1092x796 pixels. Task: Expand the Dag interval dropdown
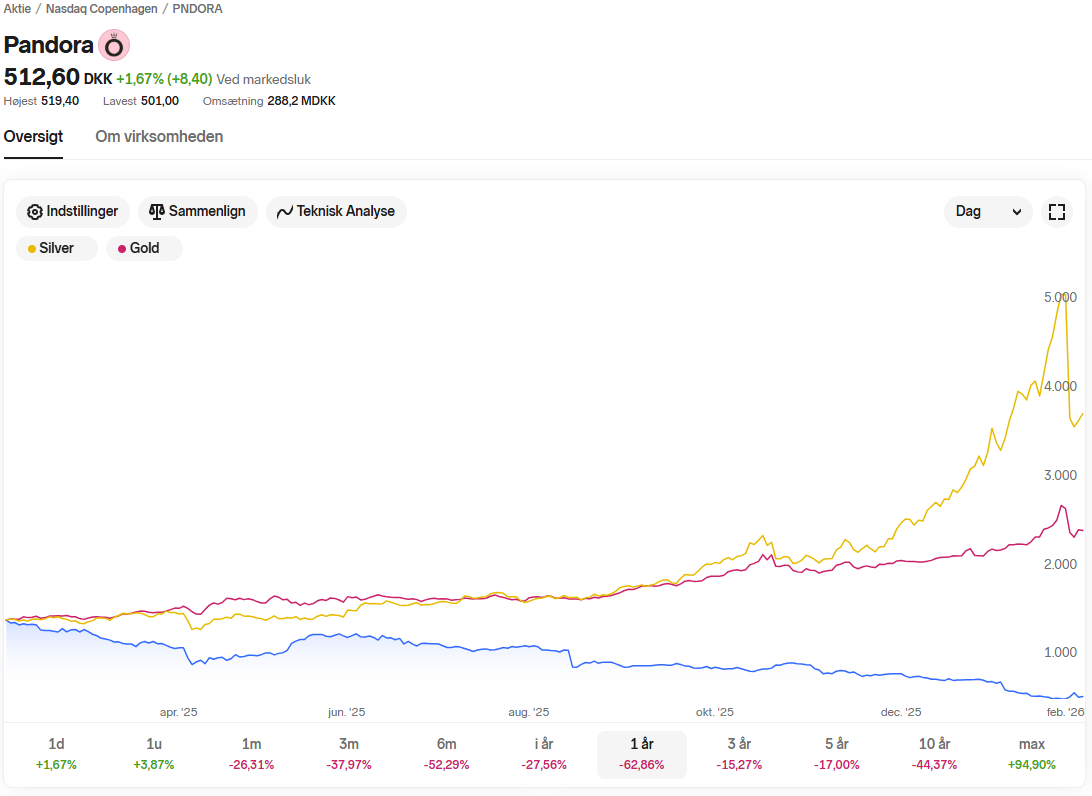pos(988,212)
